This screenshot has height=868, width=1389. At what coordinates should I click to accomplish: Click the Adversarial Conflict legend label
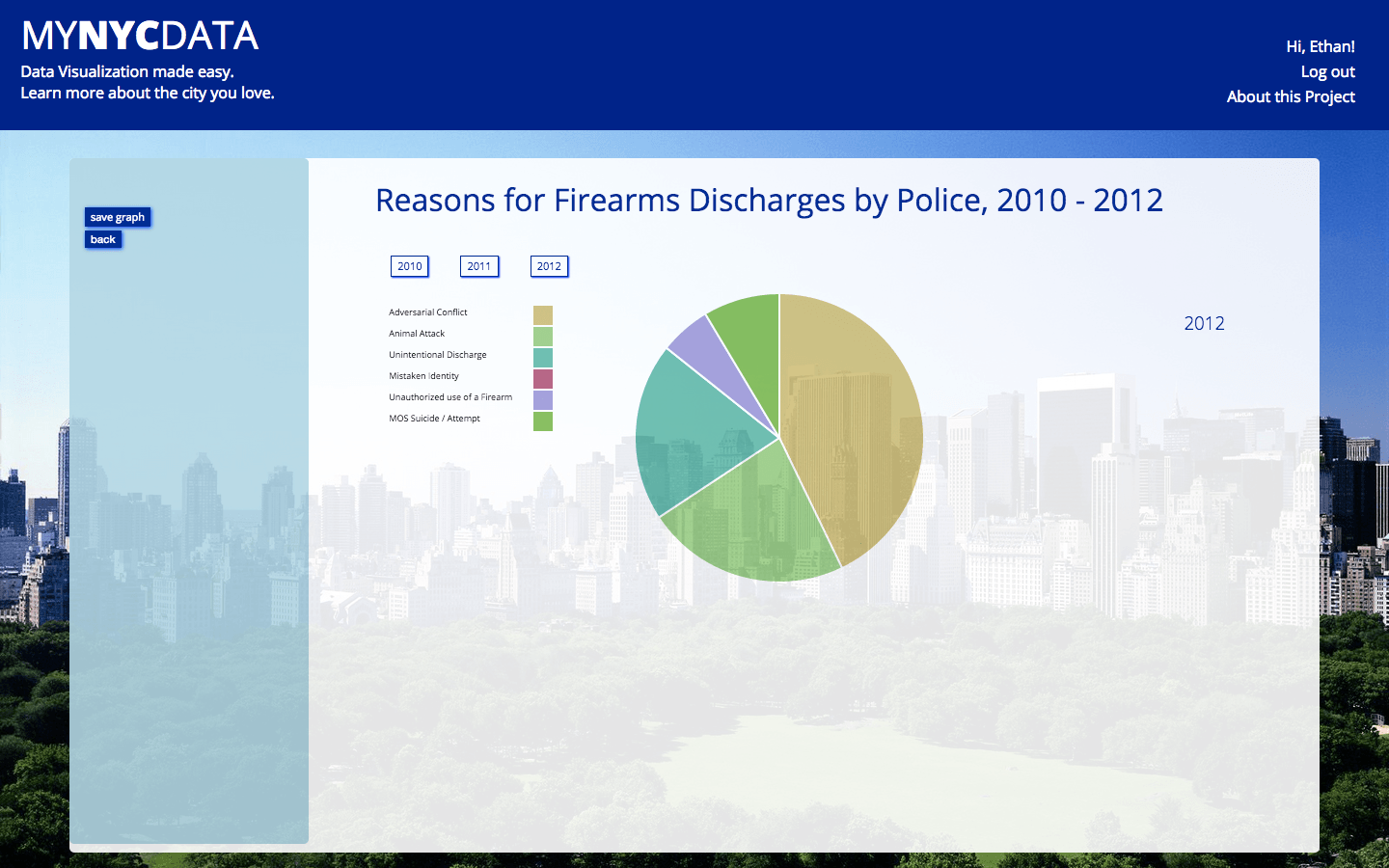point(428,312)
